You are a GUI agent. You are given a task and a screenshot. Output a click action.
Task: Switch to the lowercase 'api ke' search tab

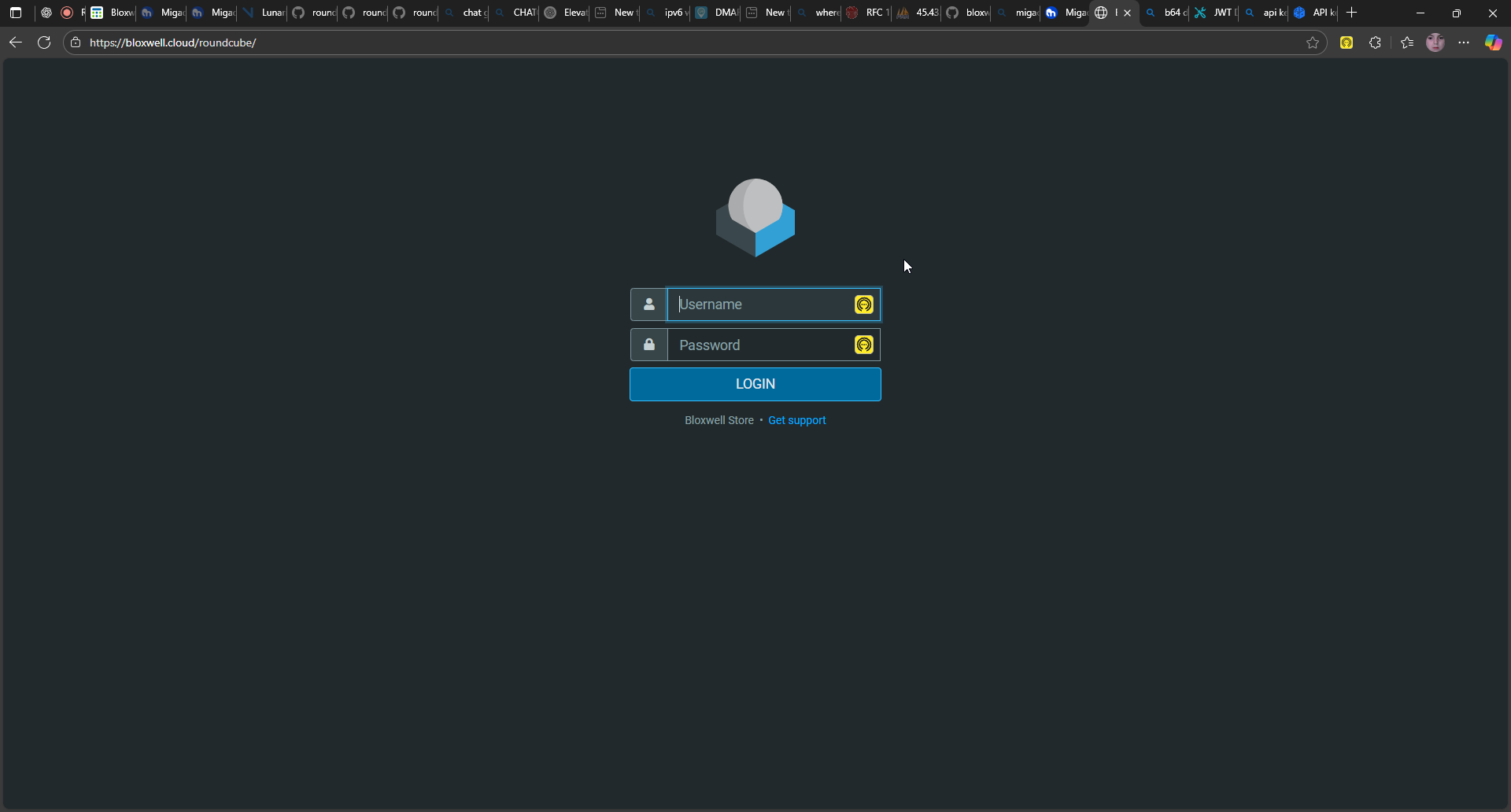[1265, 13]
